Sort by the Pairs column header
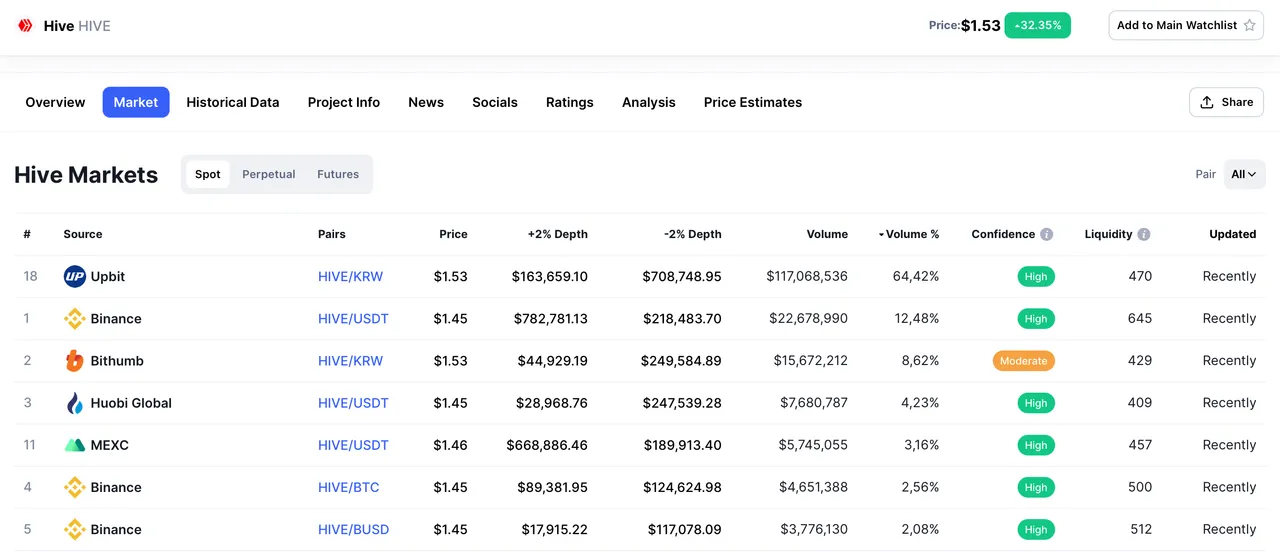1280x552 pixels. point(332,234)
